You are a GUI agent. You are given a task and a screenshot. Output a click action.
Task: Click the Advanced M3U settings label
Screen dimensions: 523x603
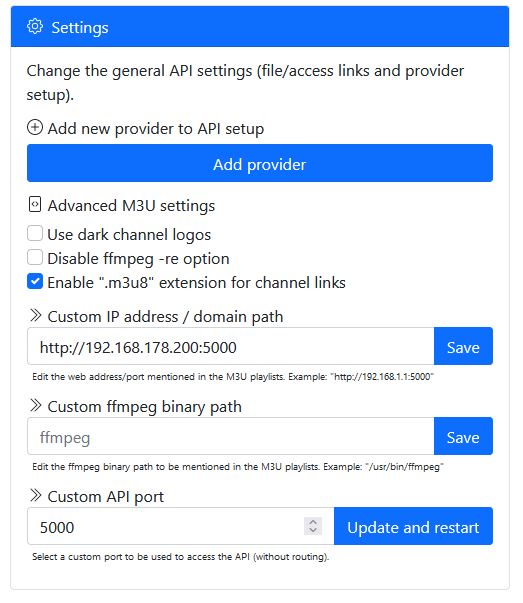pos(131,205)
